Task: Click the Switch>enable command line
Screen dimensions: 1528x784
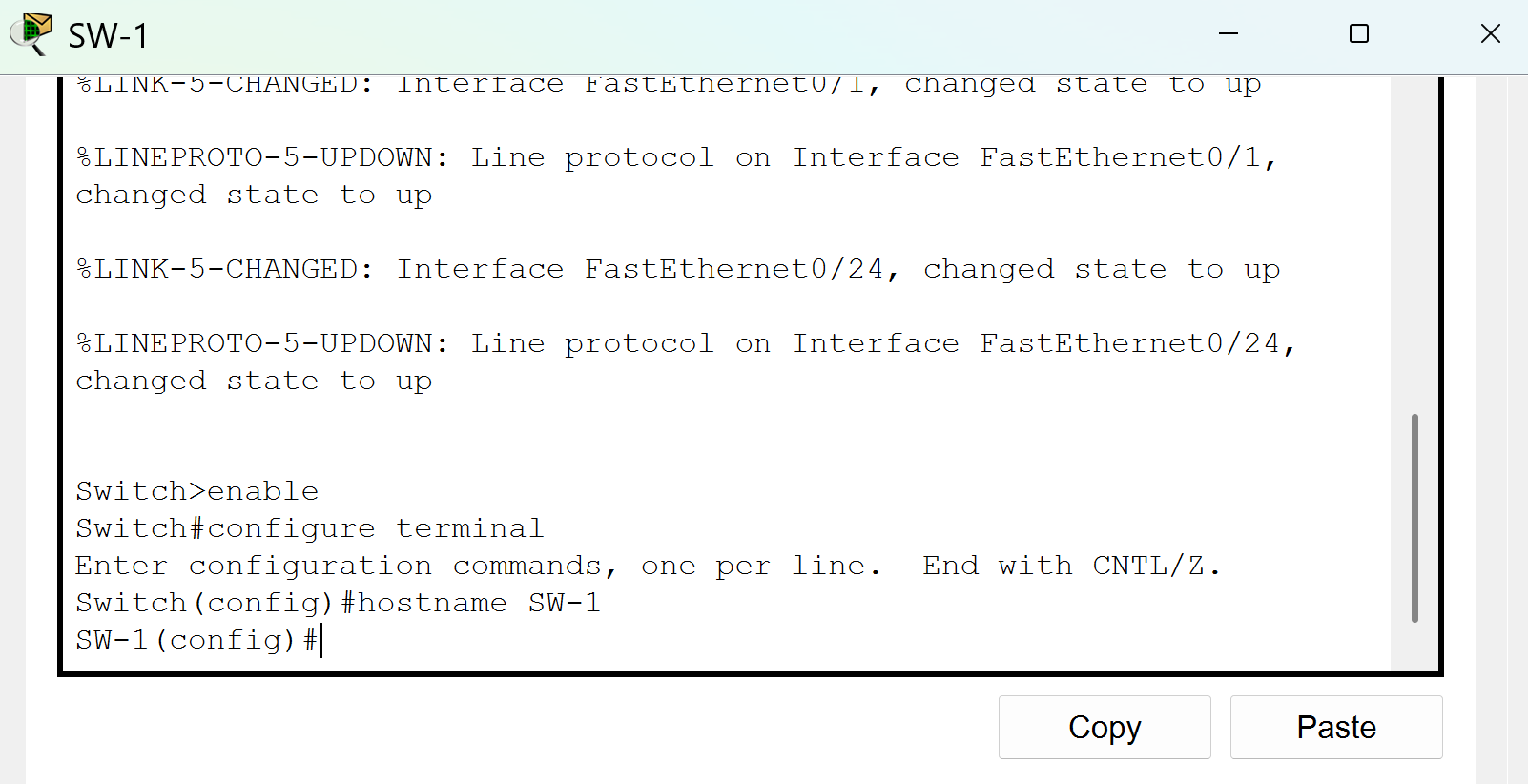Action: pos(197,491)
